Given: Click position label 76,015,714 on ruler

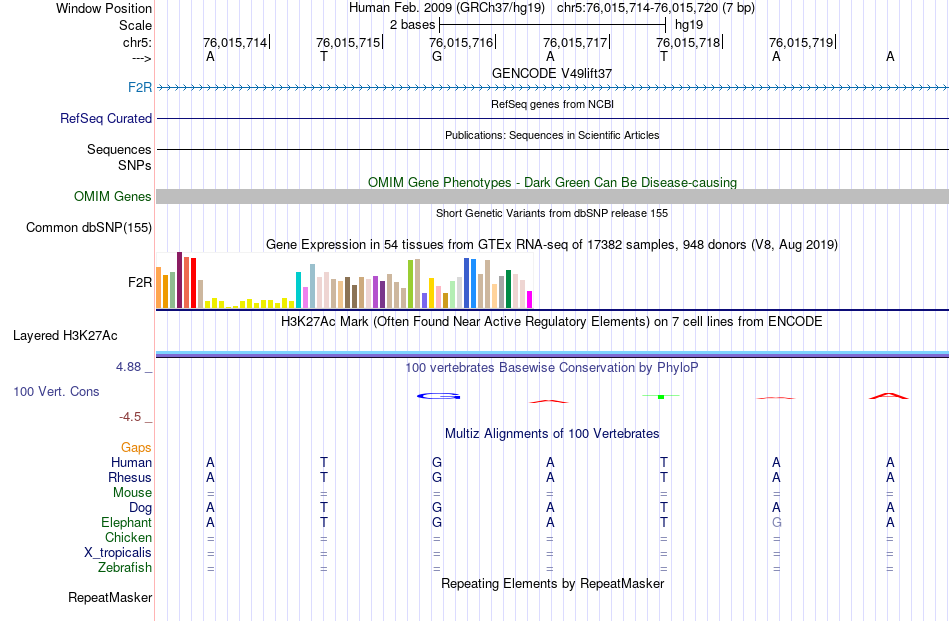Looking at the screenshot, I should [x=234, y=42].
